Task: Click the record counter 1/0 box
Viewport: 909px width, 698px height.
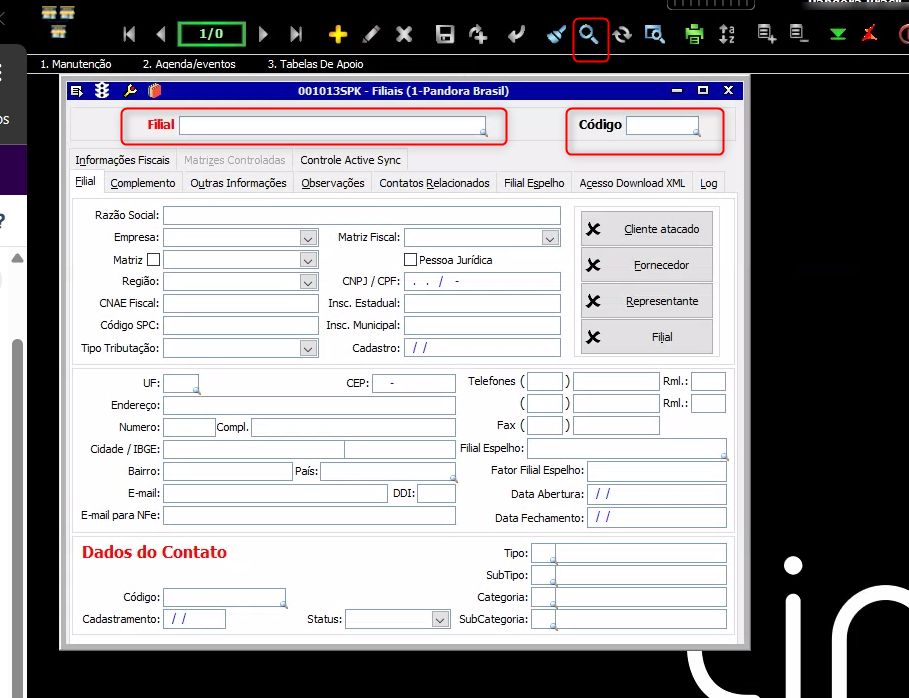Action: point(212,34)
